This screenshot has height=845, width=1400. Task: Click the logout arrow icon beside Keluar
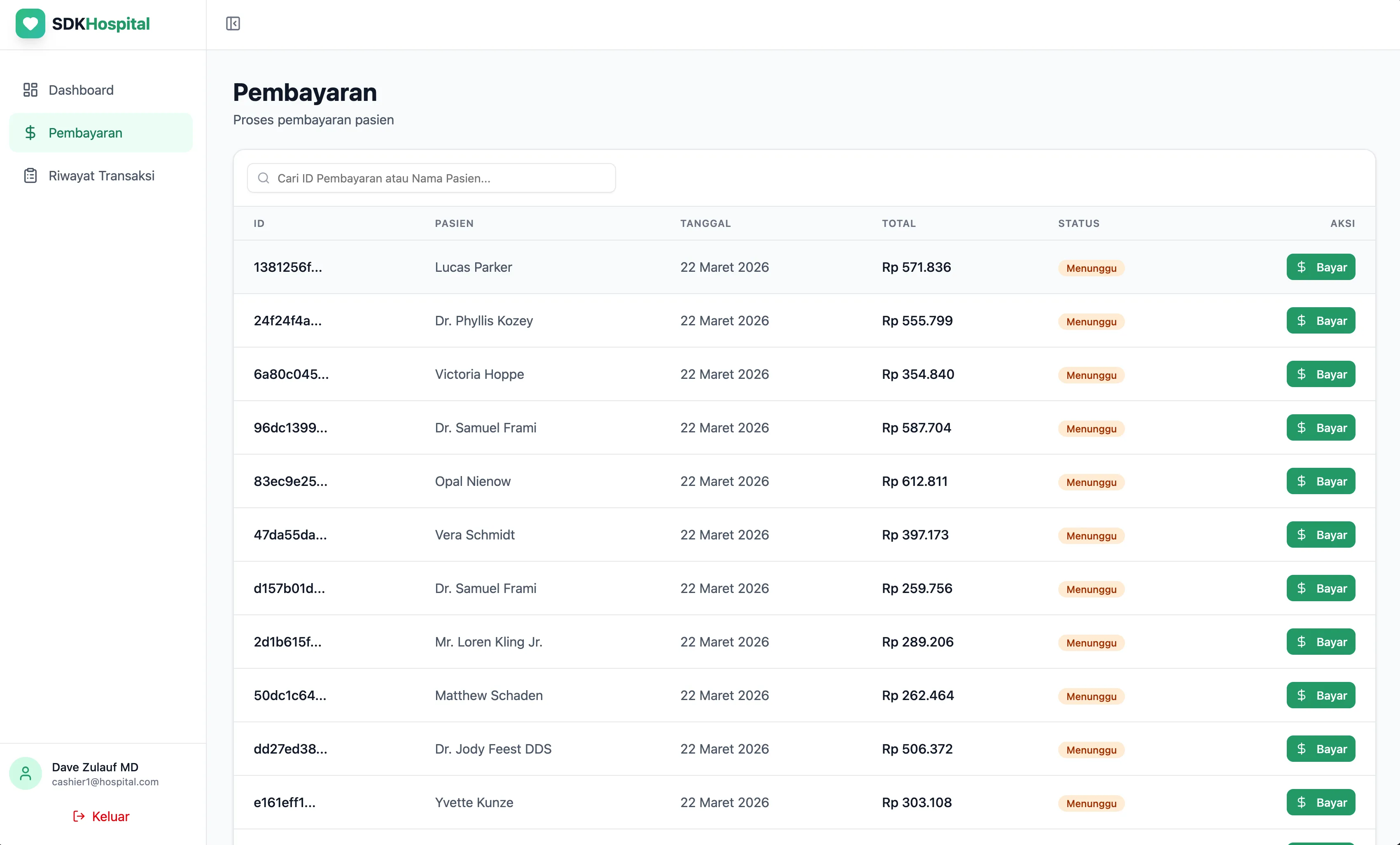pos(78,817)
